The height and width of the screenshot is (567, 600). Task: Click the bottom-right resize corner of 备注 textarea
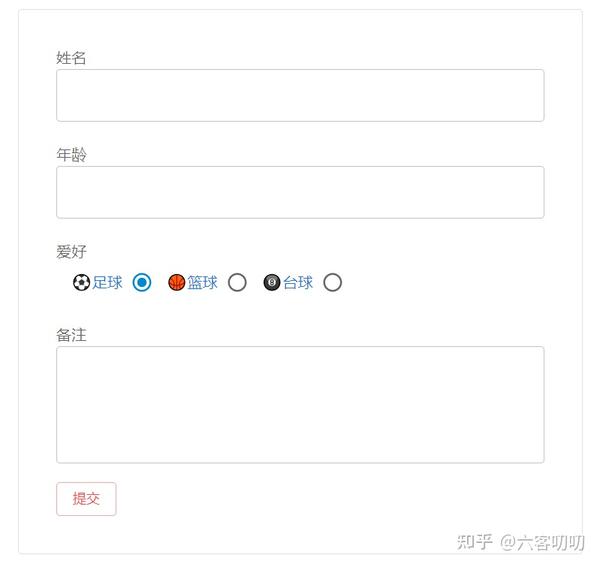coord(541,460)
